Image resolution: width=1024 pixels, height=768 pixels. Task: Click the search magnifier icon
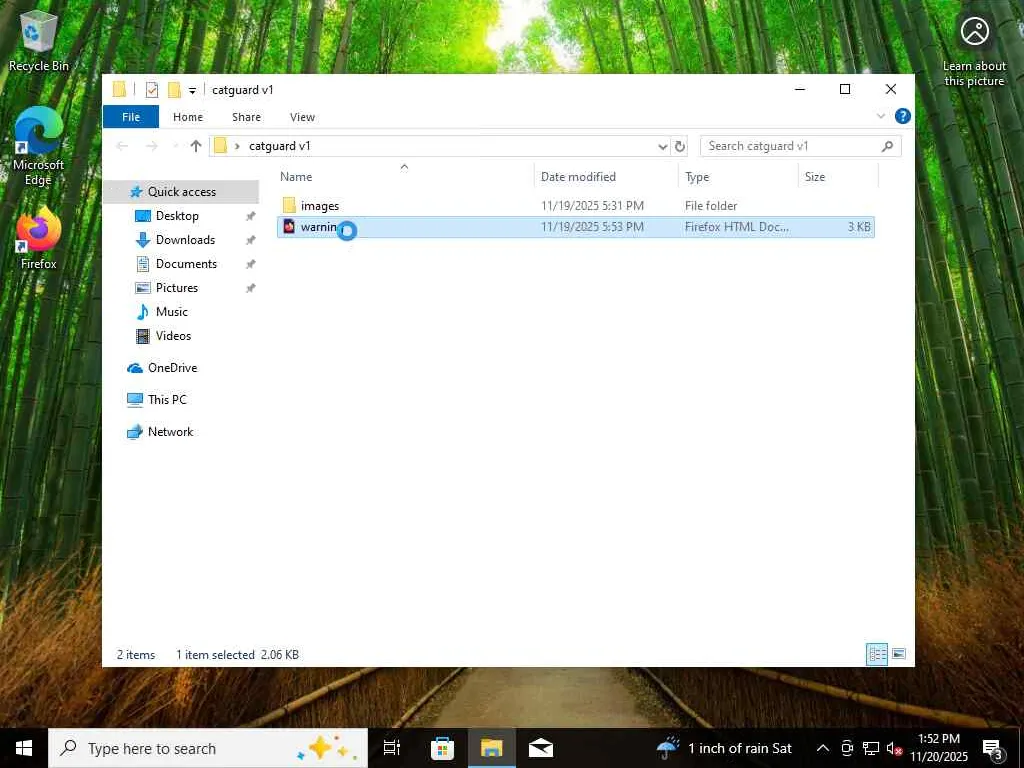coord(887,146)
